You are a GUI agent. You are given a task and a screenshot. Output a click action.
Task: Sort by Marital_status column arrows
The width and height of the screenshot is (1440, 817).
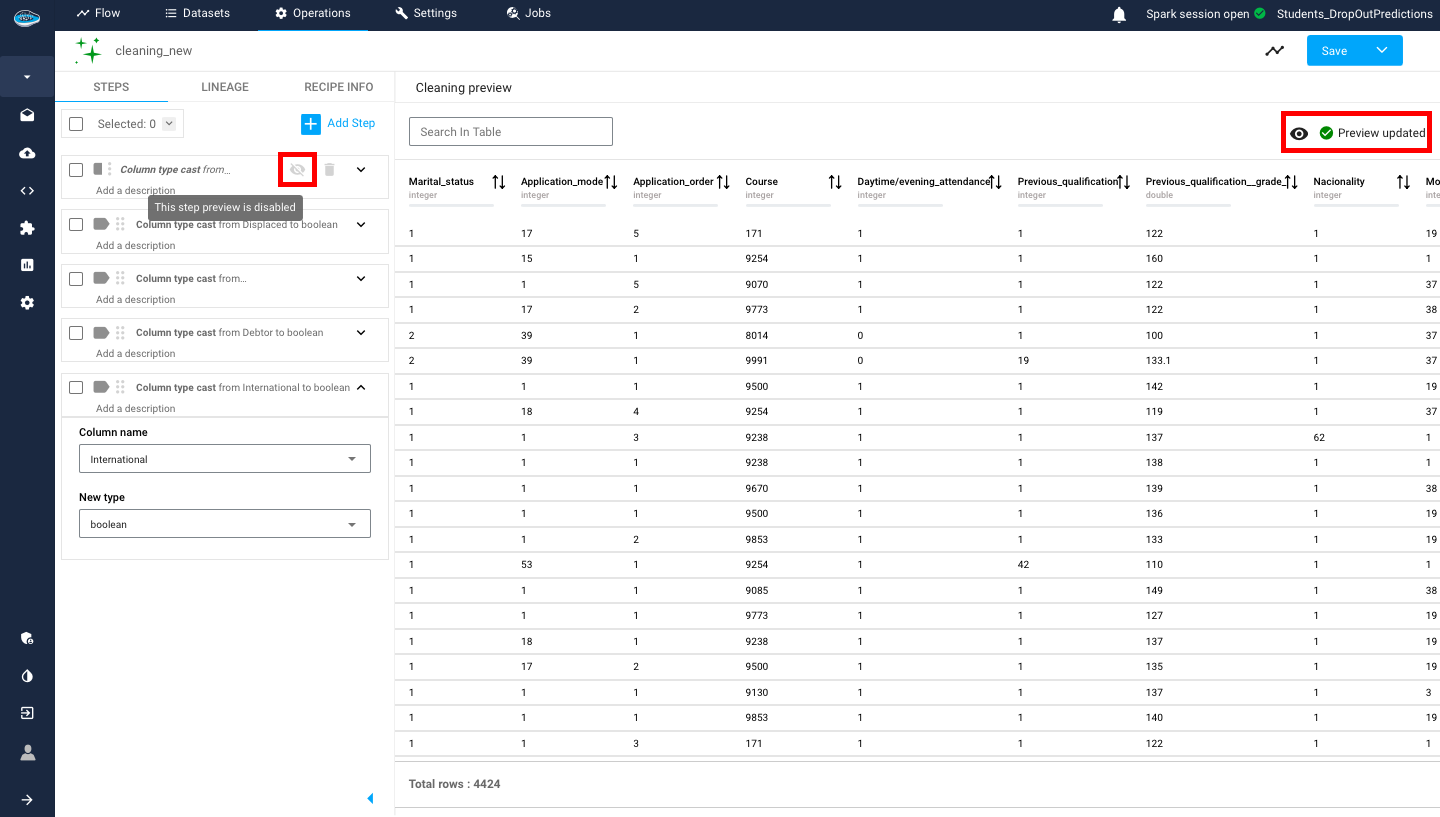[498, 182]
